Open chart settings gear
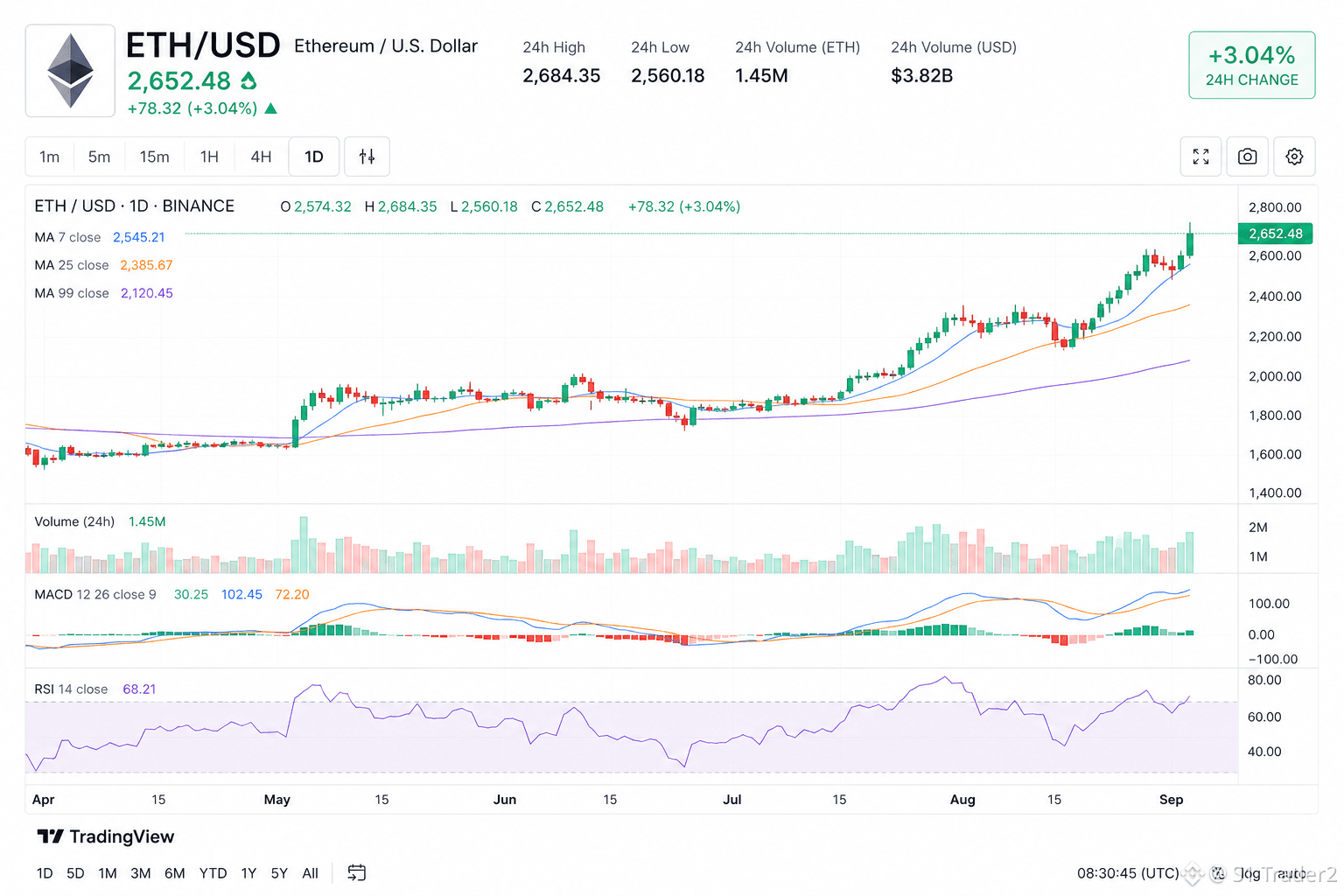Image resolution: width=1344 pixels, height=896 pixels. tap(1294, 157)
